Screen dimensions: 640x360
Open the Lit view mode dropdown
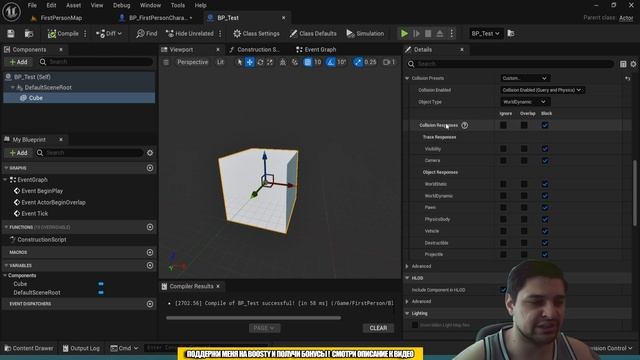coord(220,62)
